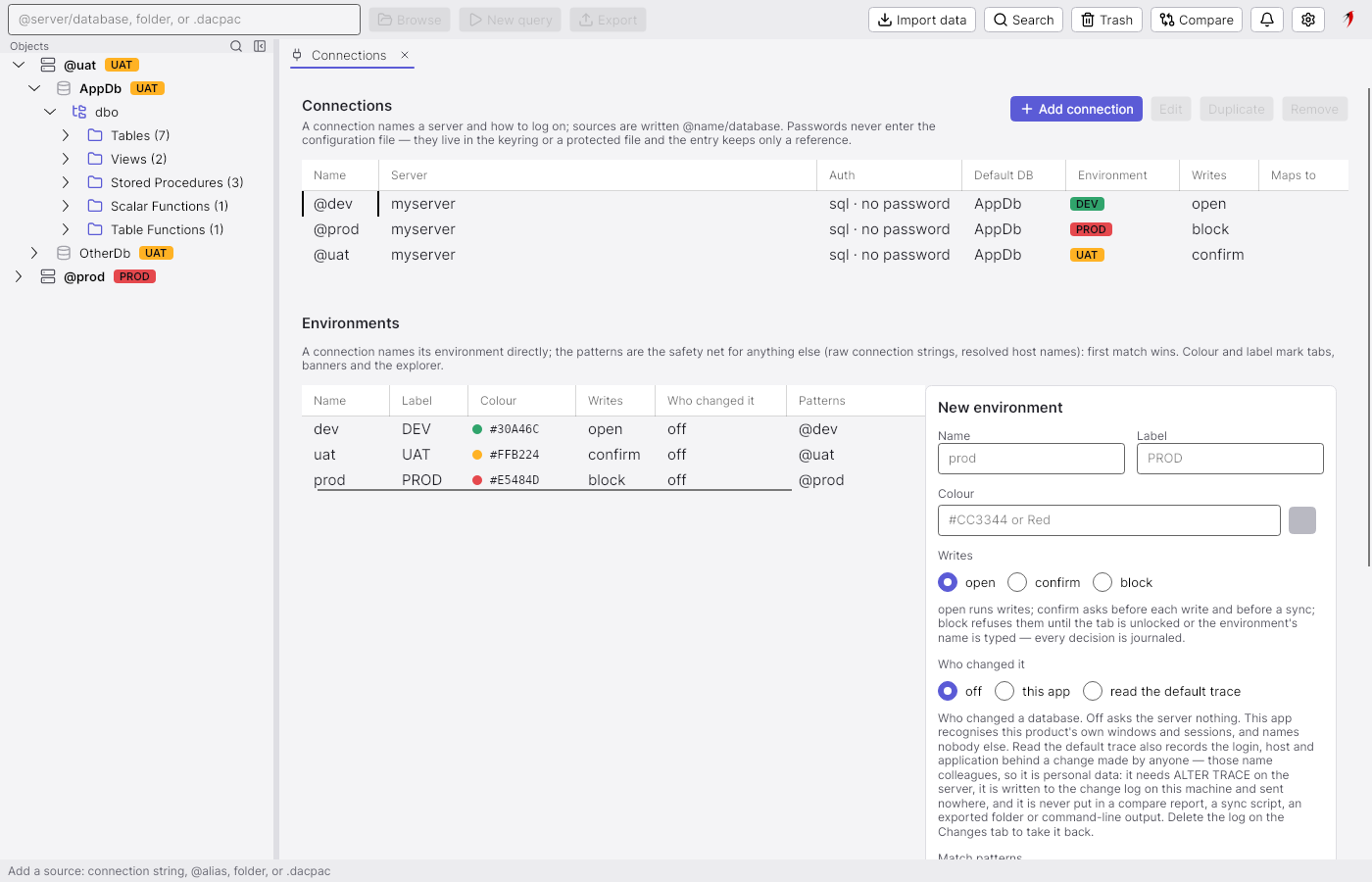Focus the source address input field
1372x882 pixels.
click(x=184, y=20)
